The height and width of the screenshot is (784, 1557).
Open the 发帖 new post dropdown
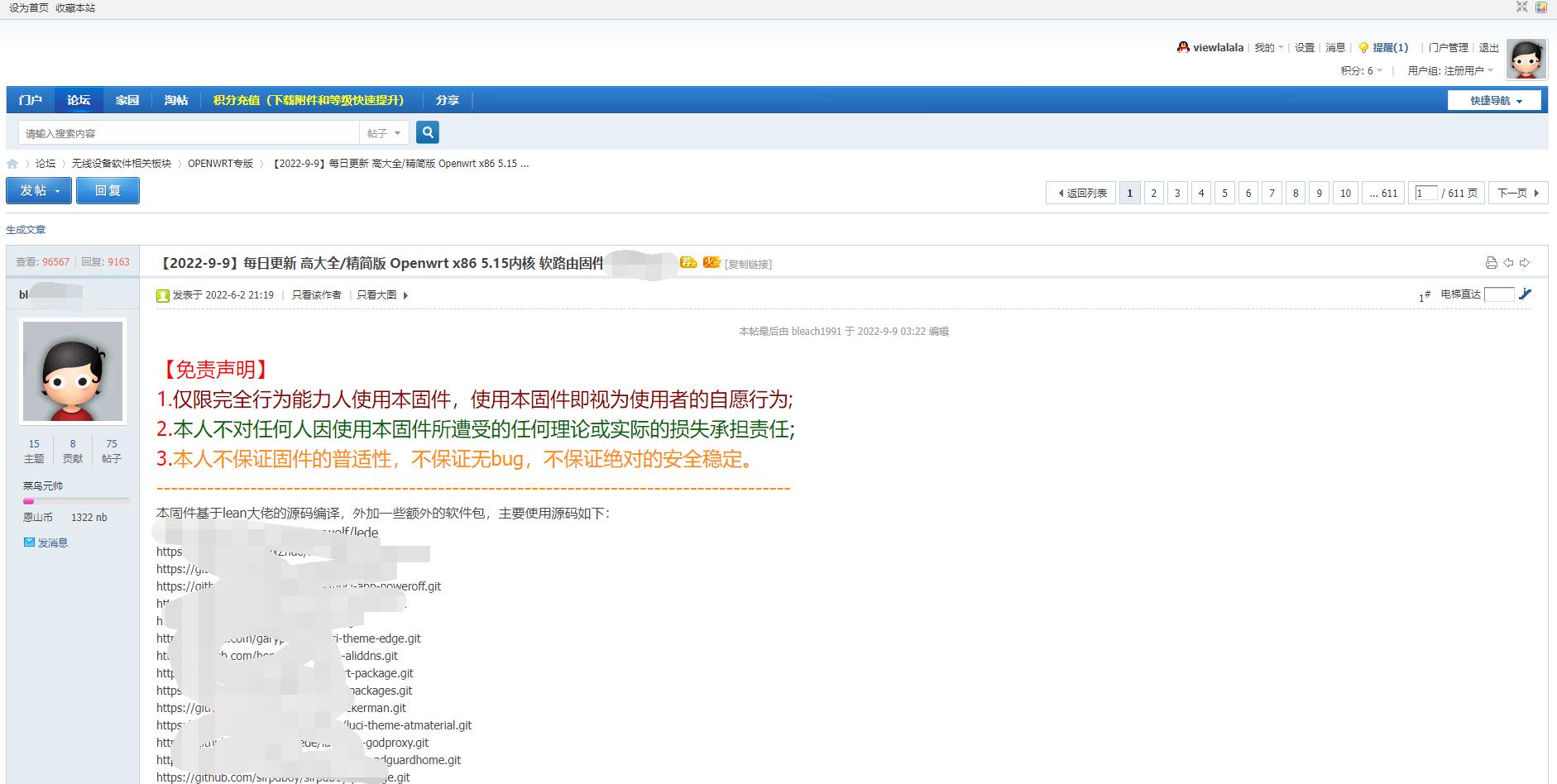click(39, 191)
